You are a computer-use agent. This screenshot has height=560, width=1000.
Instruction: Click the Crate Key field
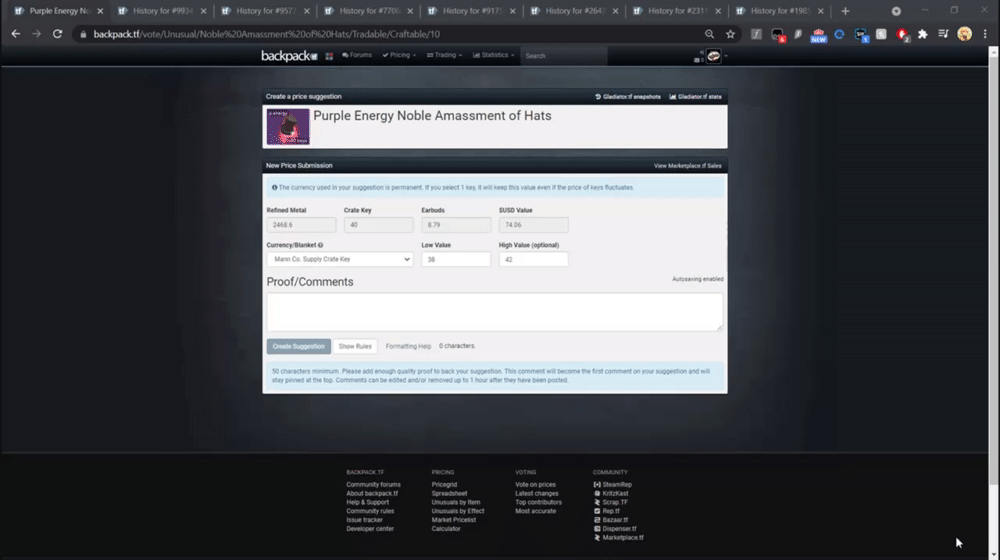[378, 225]
